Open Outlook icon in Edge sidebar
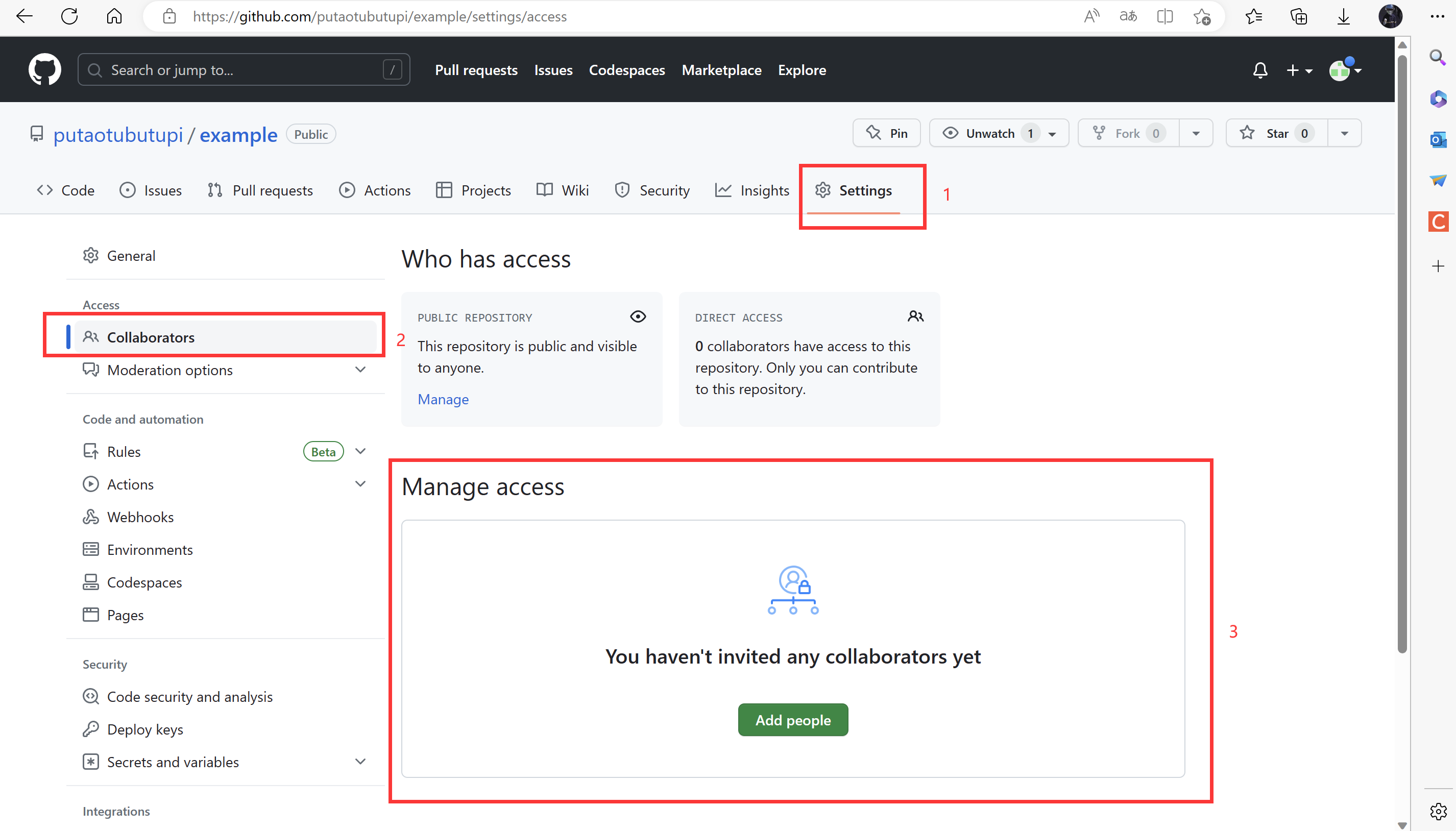The image size is (1456, 831). [1438, 139]
